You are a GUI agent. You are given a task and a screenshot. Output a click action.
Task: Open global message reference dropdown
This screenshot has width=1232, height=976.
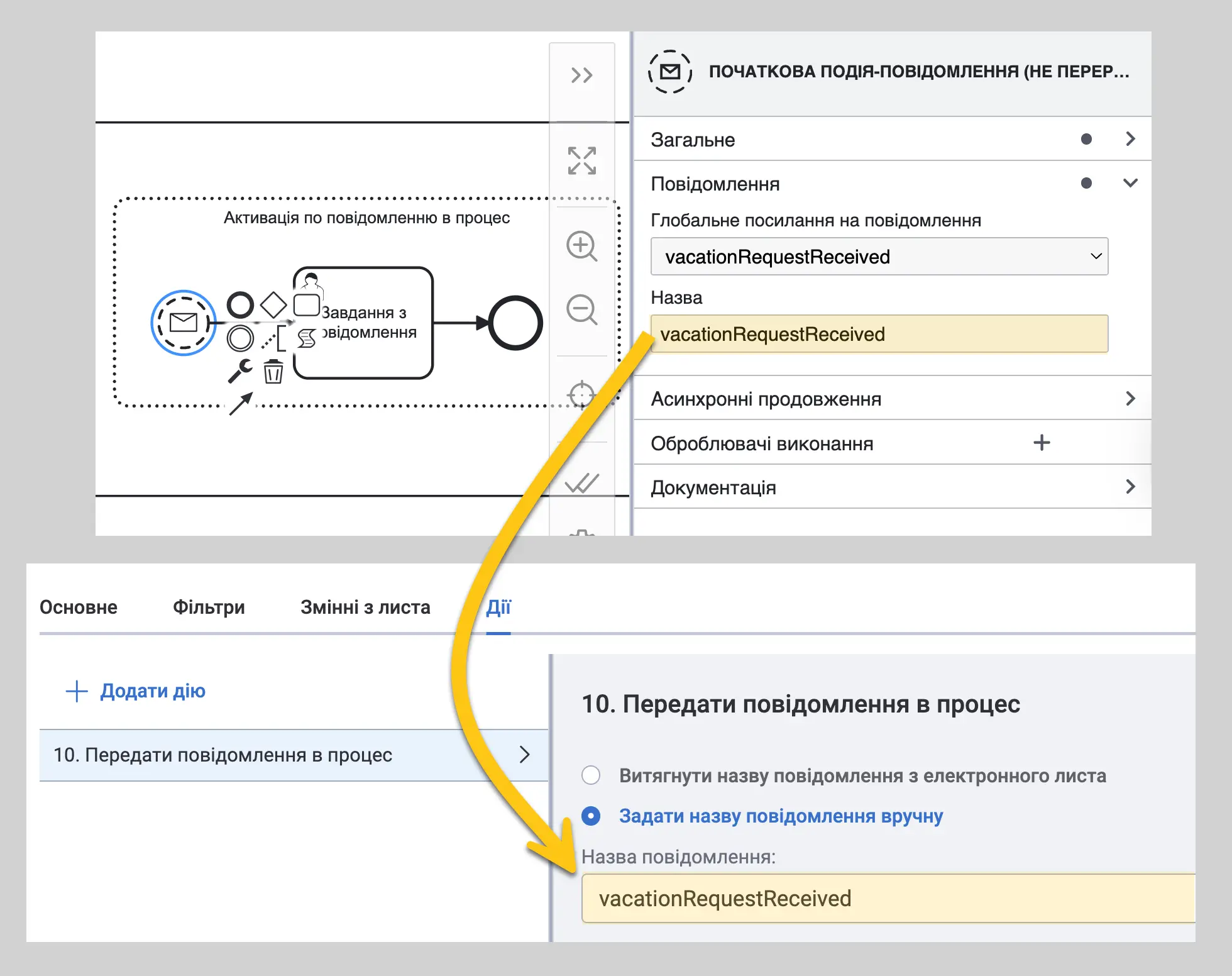point(879,257)
